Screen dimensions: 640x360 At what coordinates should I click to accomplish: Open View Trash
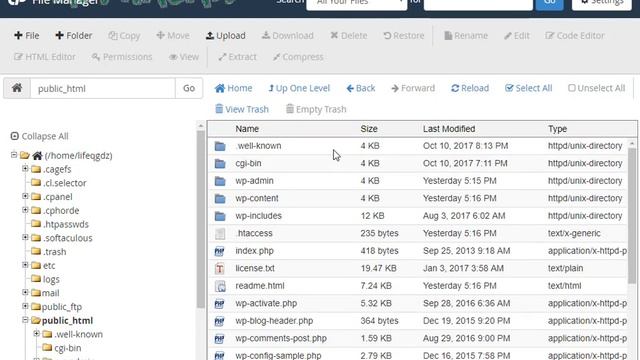(242, 109)
